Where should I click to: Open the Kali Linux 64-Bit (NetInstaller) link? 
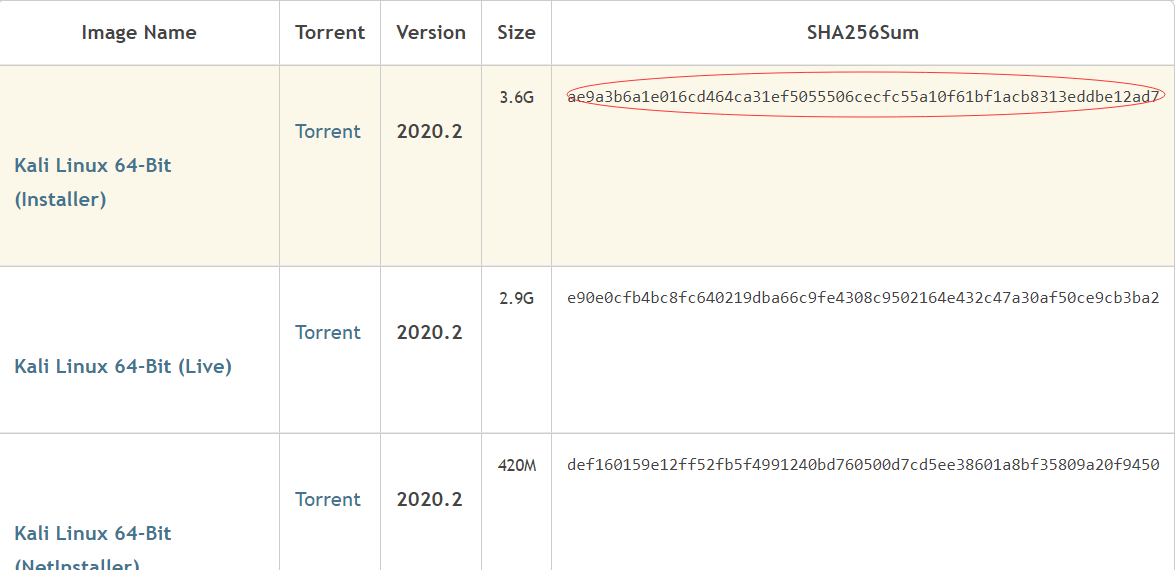click(x=93, y=533)
